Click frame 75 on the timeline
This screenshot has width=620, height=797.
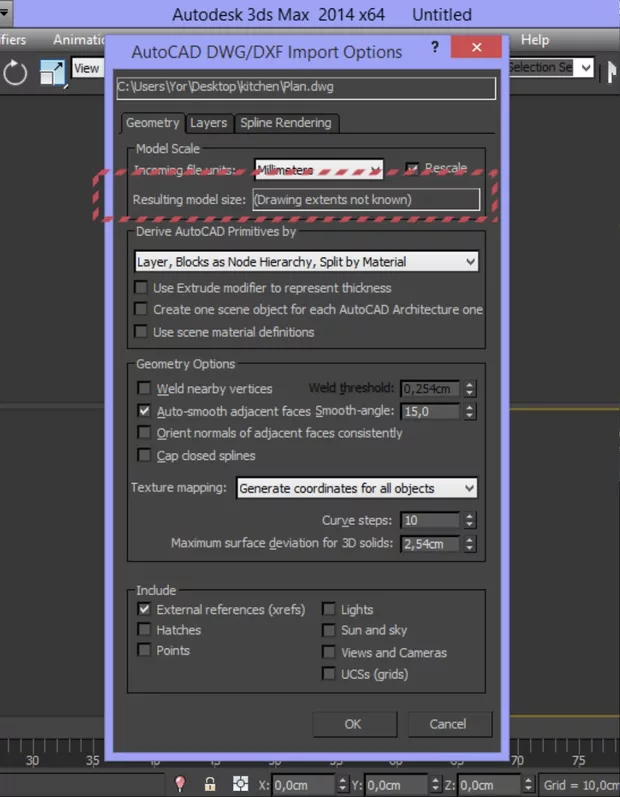coord(578,760)
